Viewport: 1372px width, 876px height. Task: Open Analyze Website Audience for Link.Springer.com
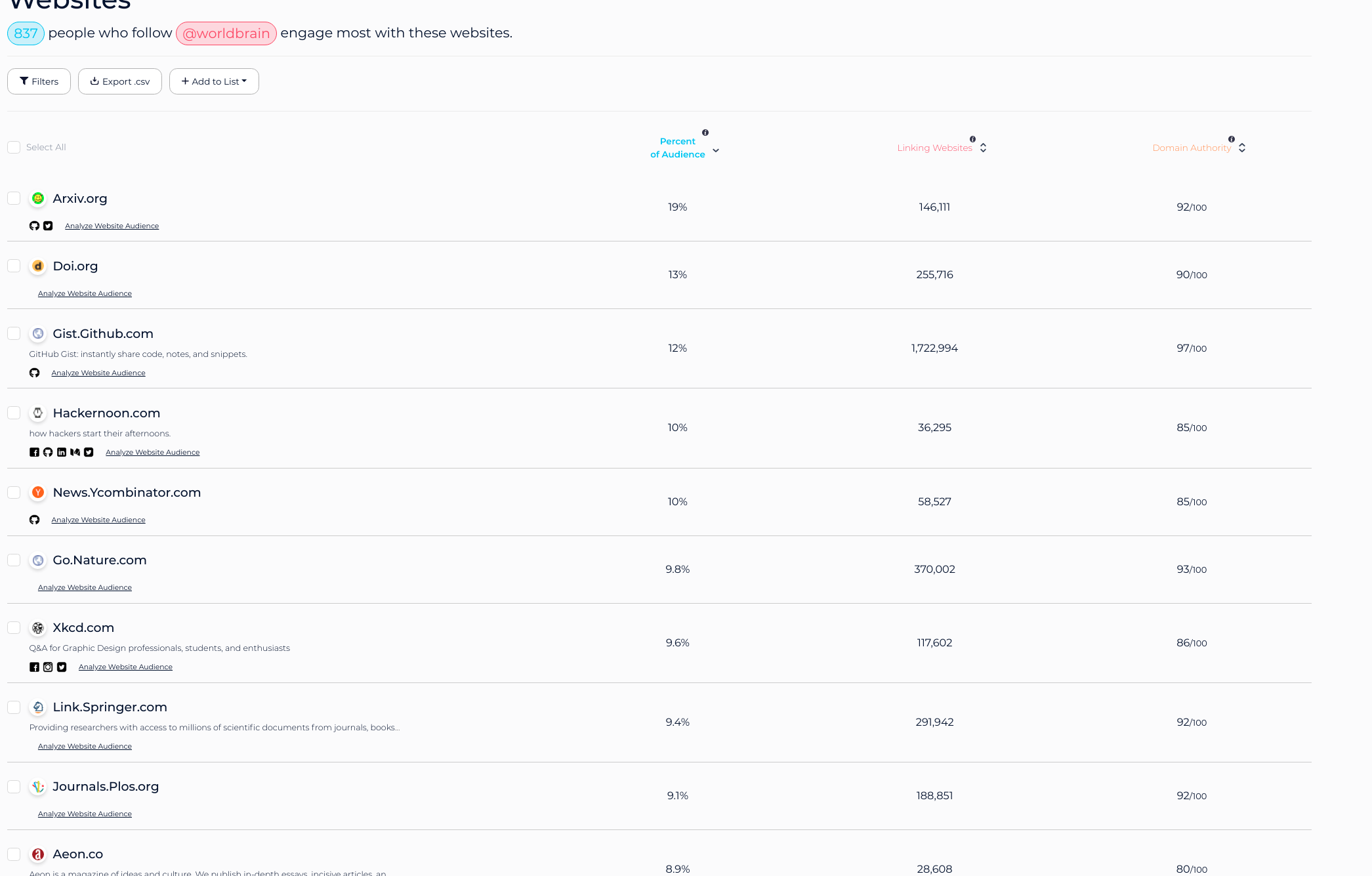pyautogui.click(x=85, y=746)
